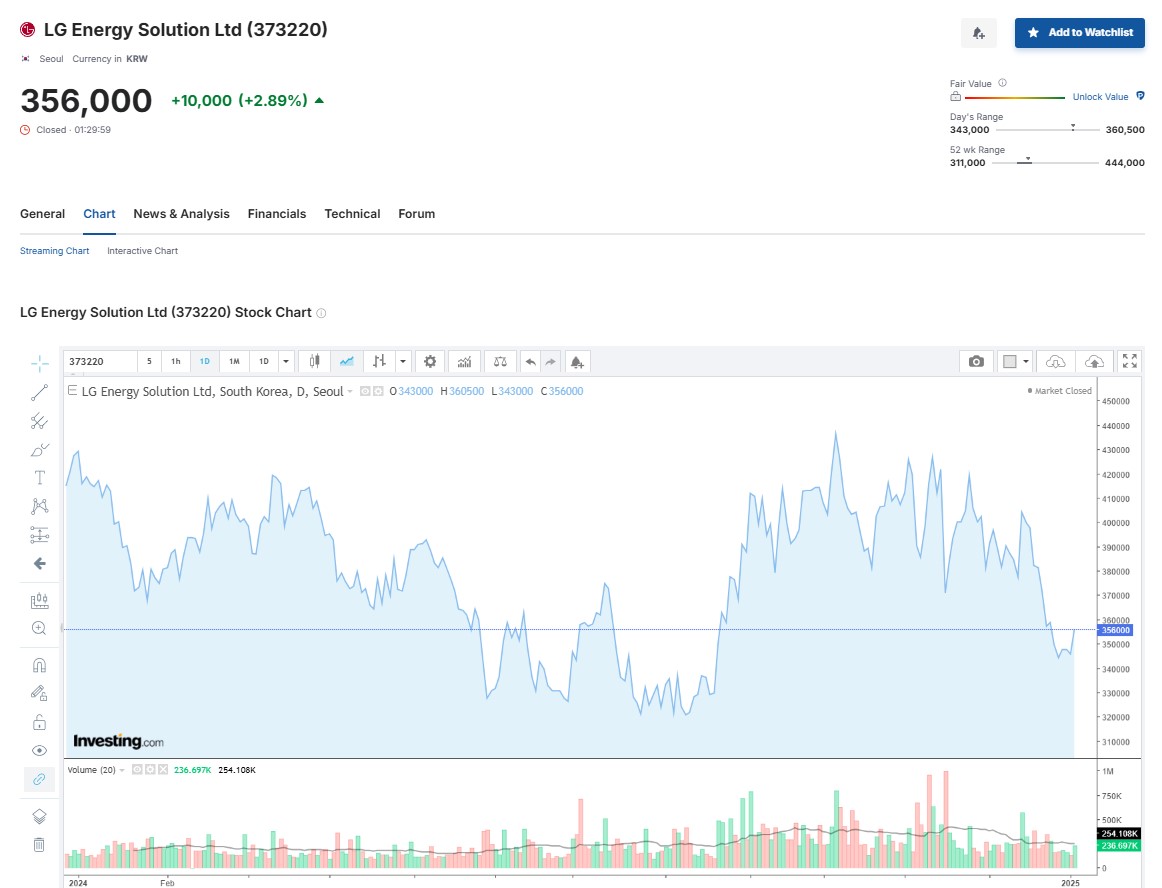Open the chart settings gear

coord(430,362)
